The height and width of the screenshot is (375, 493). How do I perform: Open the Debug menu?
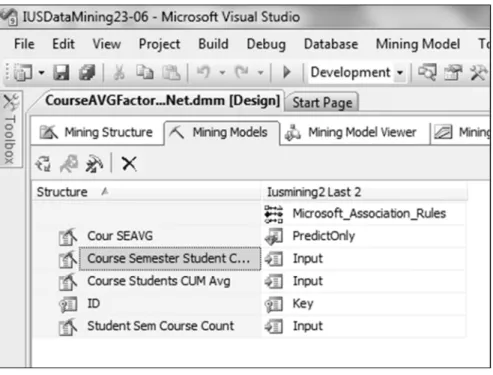pyautogui.click(x=266, y=45)
